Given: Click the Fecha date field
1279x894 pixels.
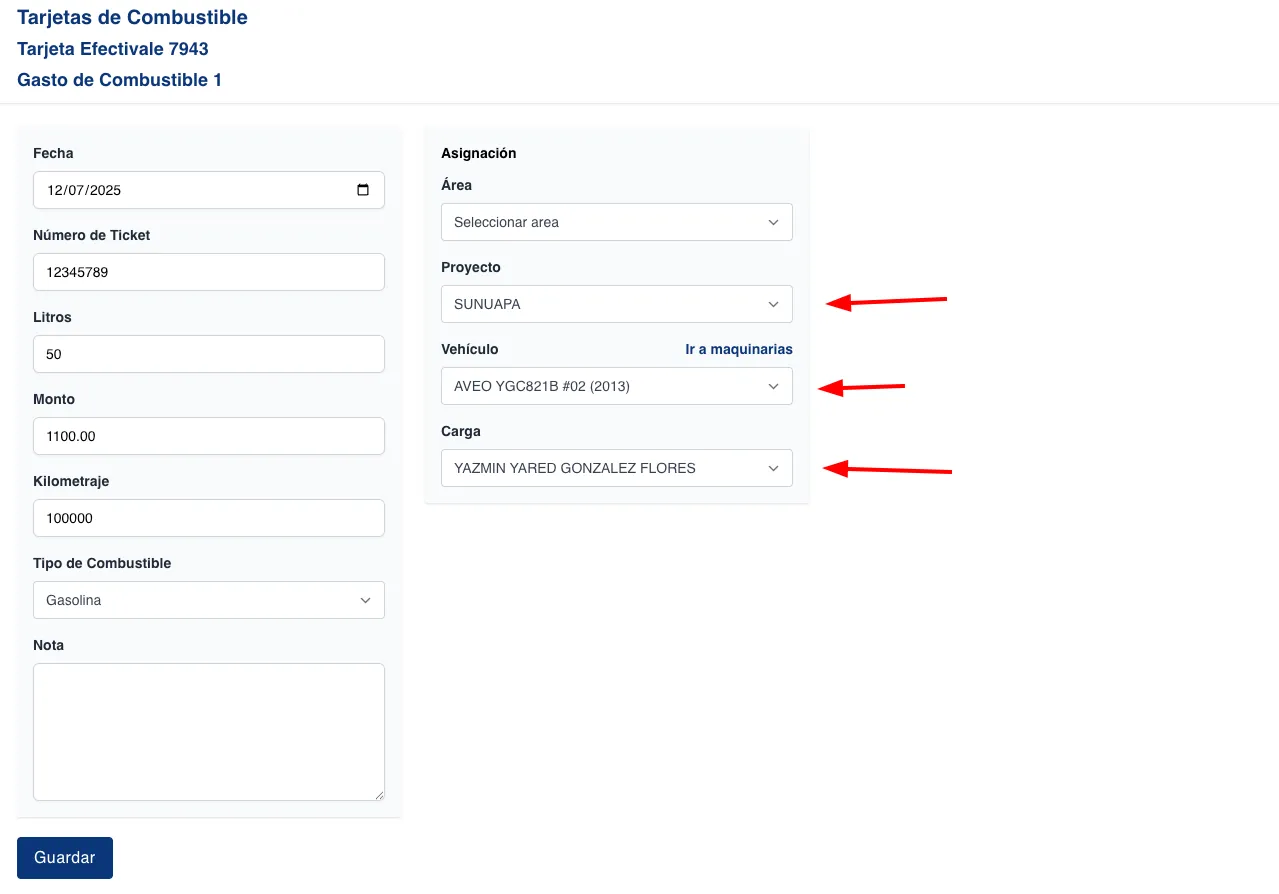Looking at the screenshot, I should point(190,190).
